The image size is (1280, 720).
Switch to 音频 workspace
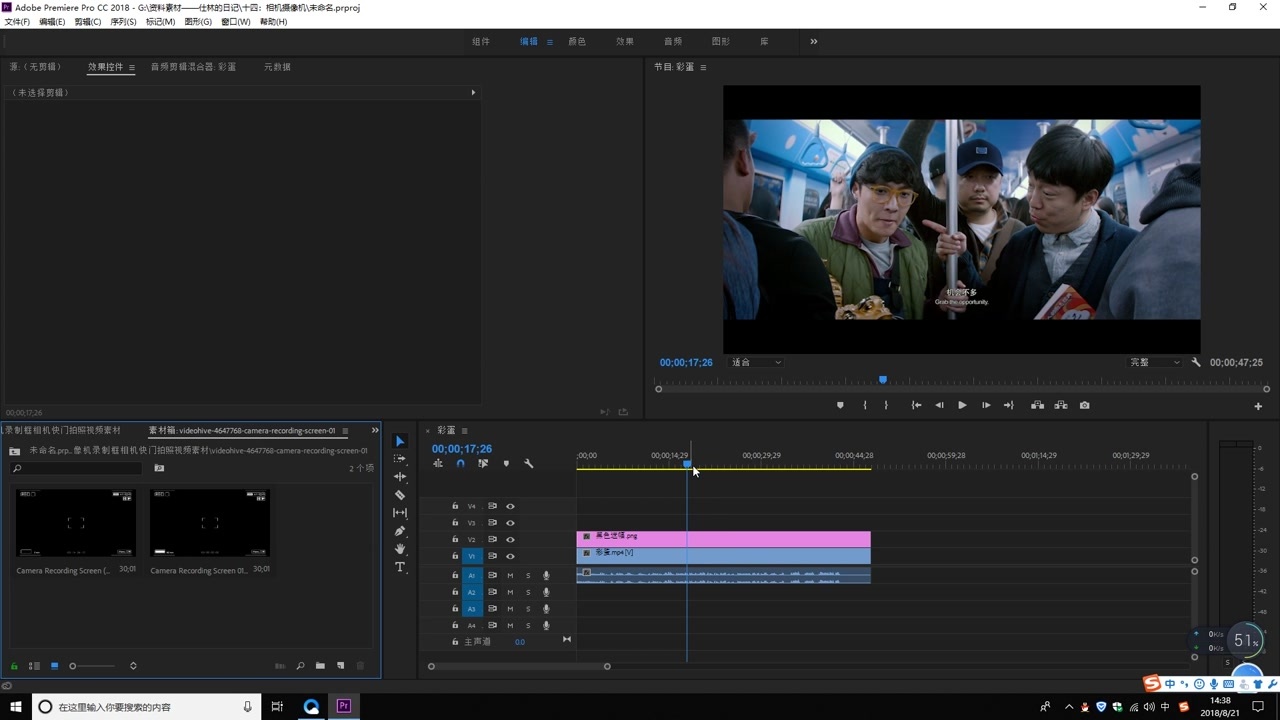click(673, 41)
